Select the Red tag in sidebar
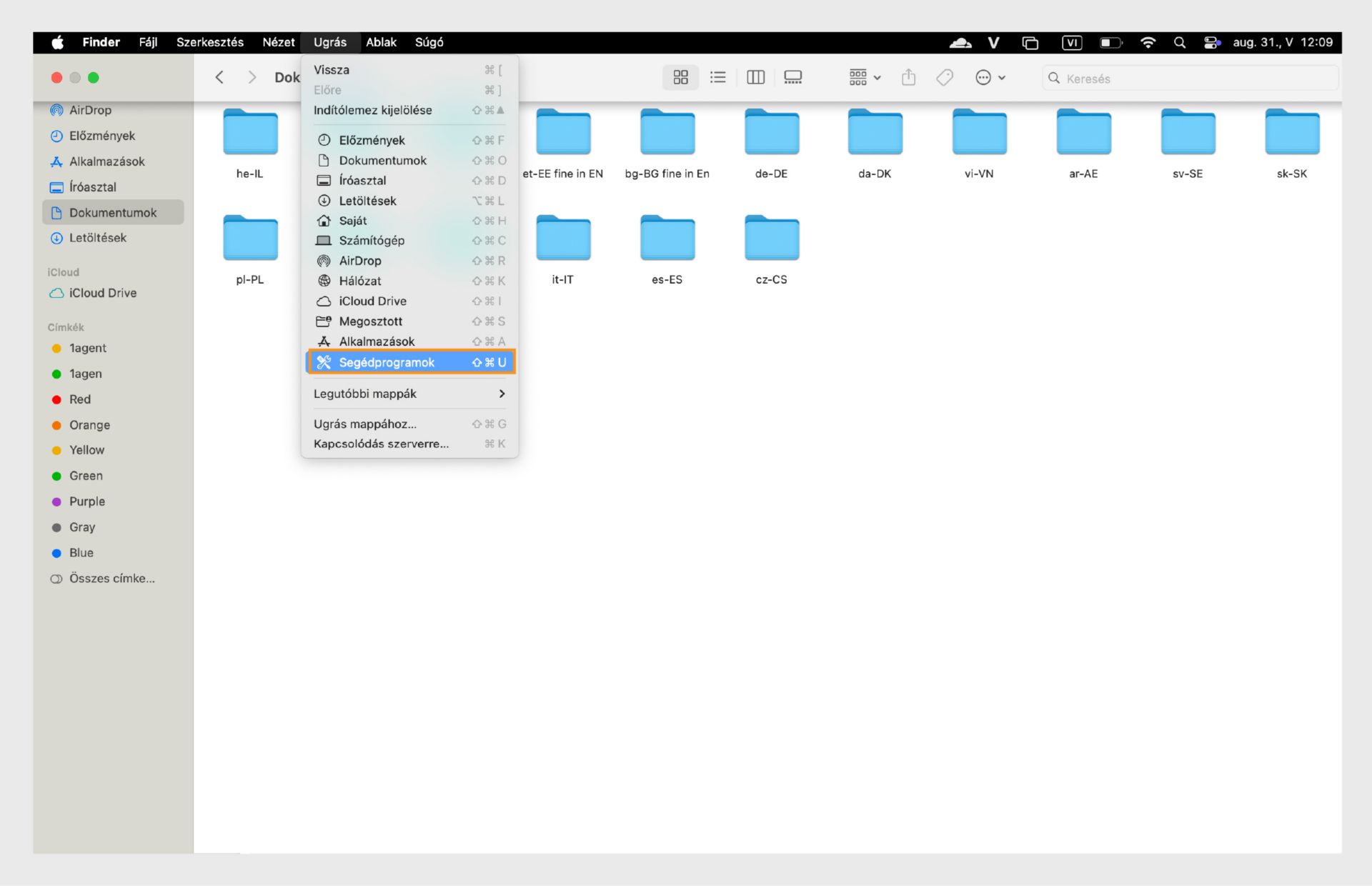 click(x=79, y=399)
